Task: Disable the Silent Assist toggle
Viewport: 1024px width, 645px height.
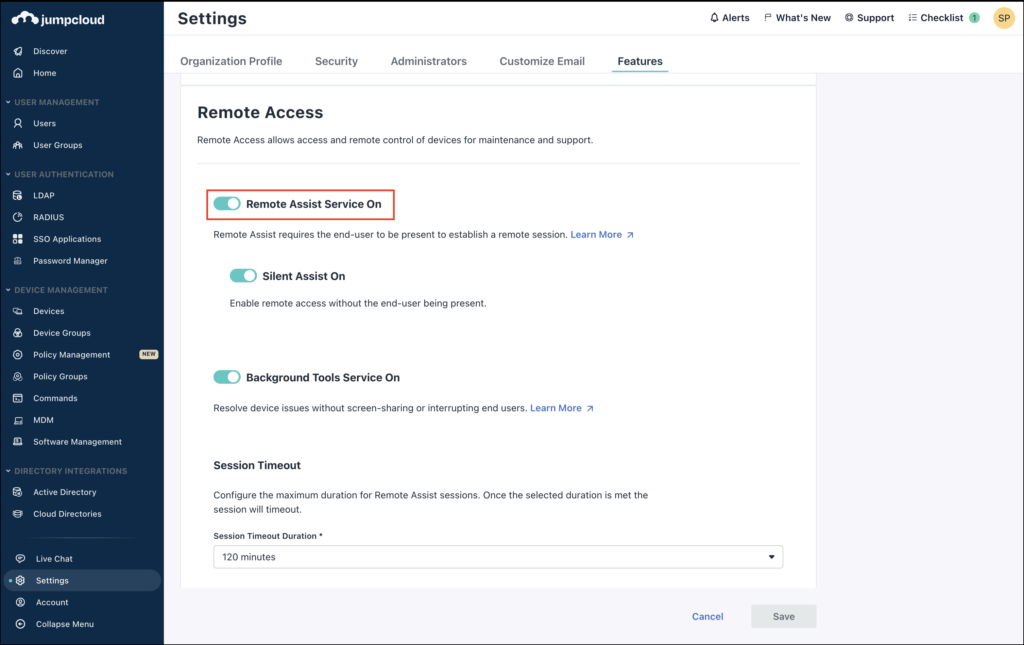Action: 241,274
